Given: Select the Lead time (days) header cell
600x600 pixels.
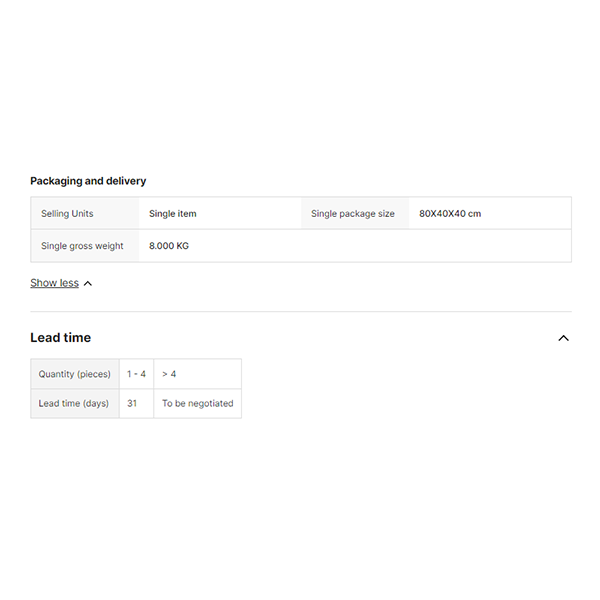Looking at the screenshot, I should tap(74, 404).
